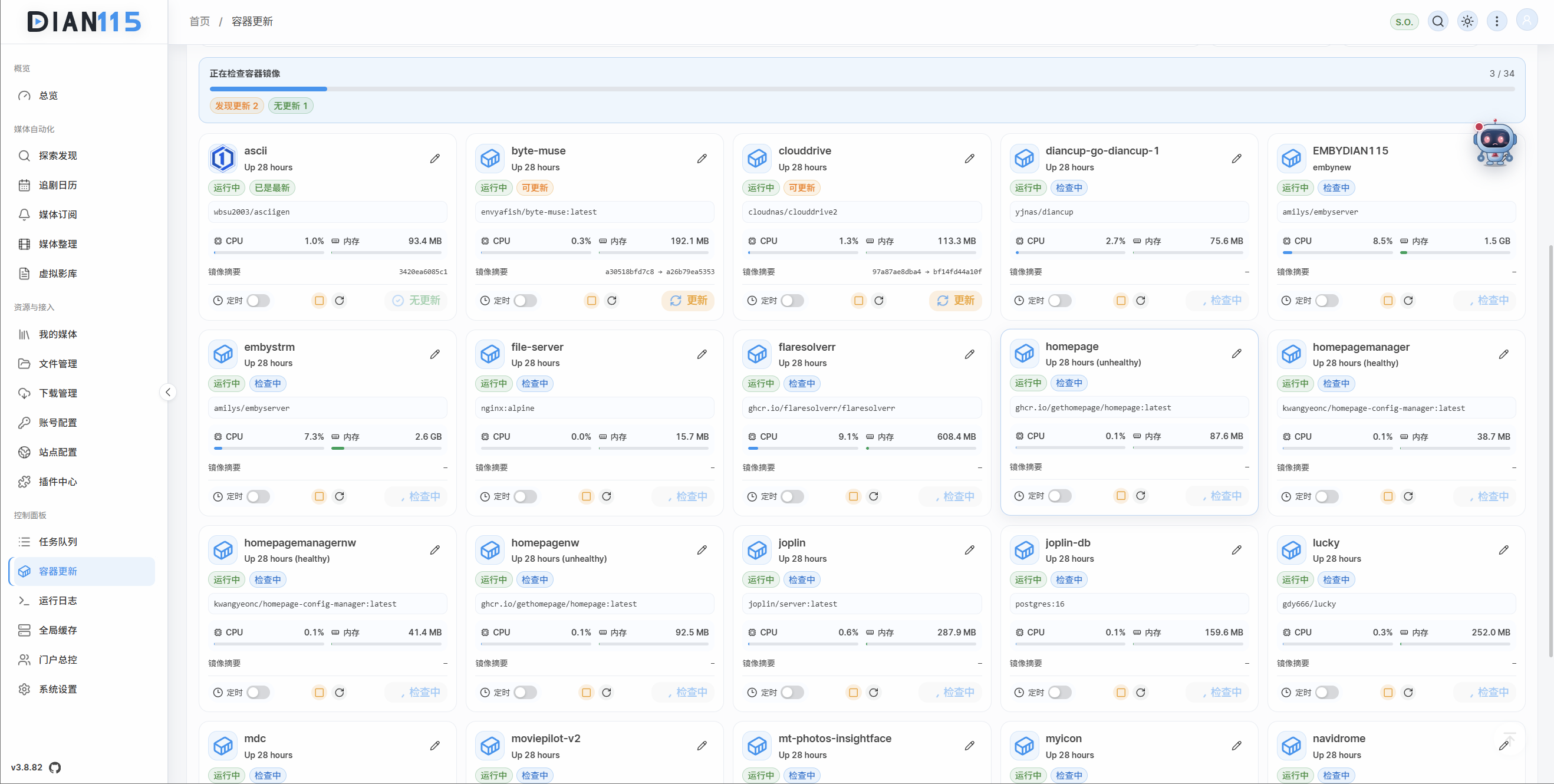Edit the homepage container card
Screen dimensions: 1554x784
1237,354
